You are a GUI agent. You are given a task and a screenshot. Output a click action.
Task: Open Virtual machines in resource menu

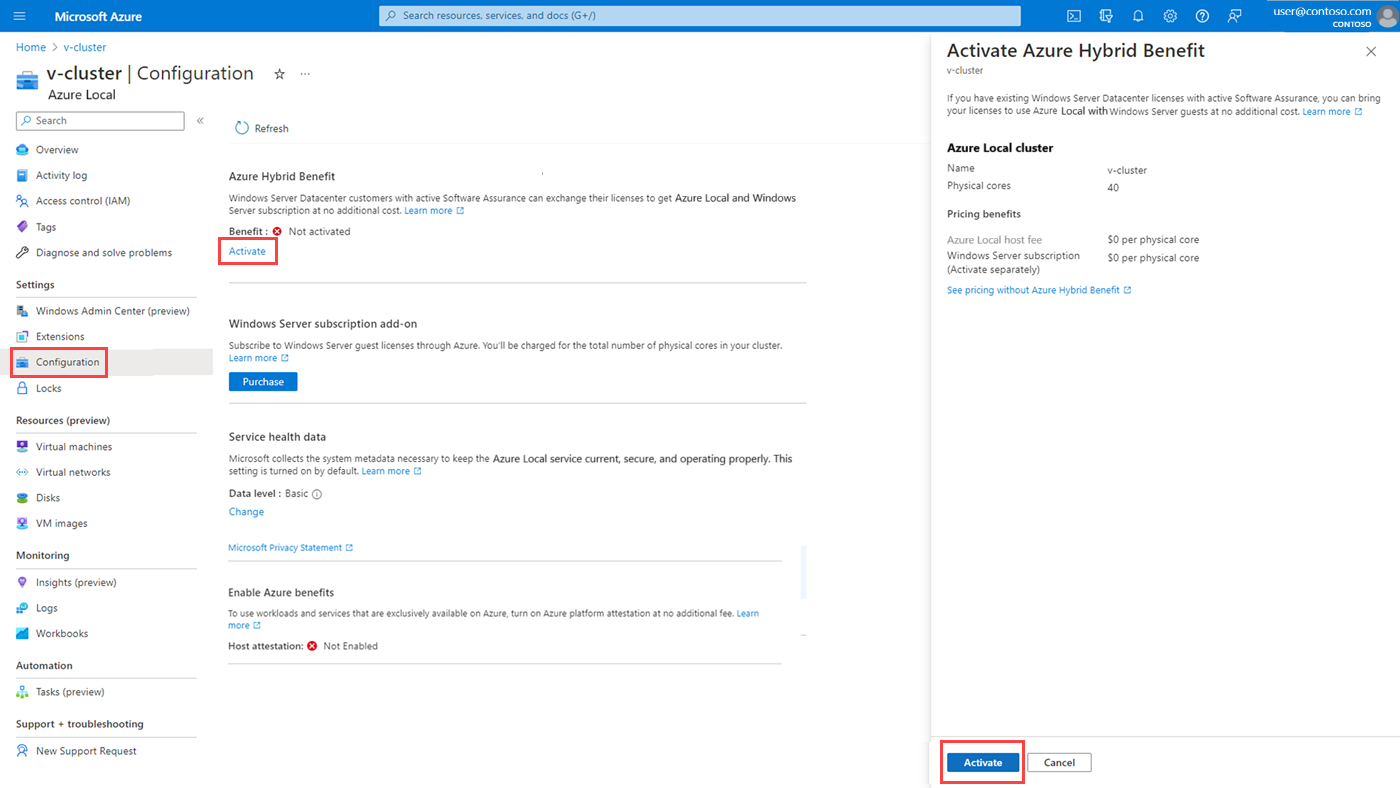point(74,447)
